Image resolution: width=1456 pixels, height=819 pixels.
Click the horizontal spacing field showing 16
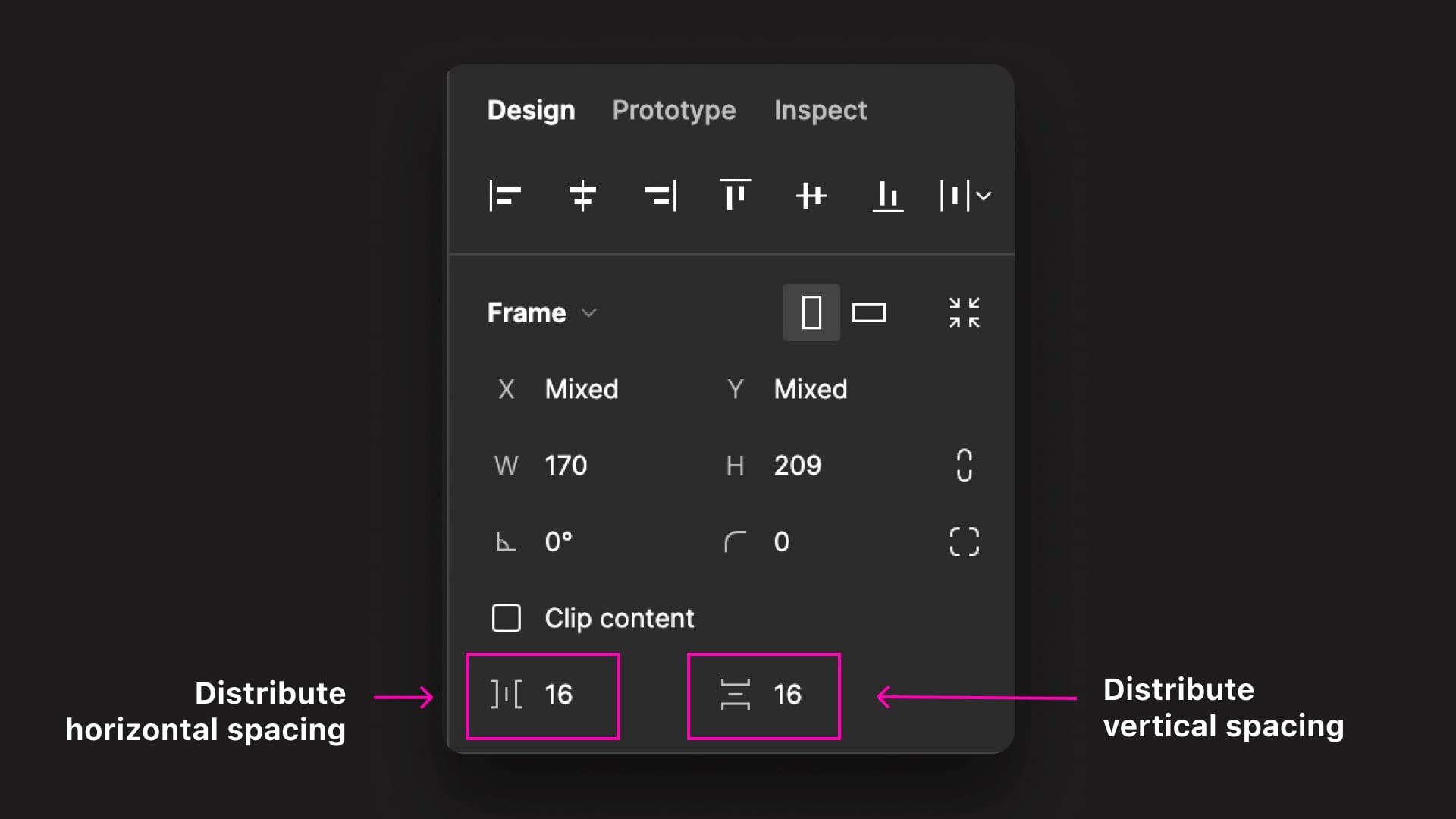click(x=559, y=694)
